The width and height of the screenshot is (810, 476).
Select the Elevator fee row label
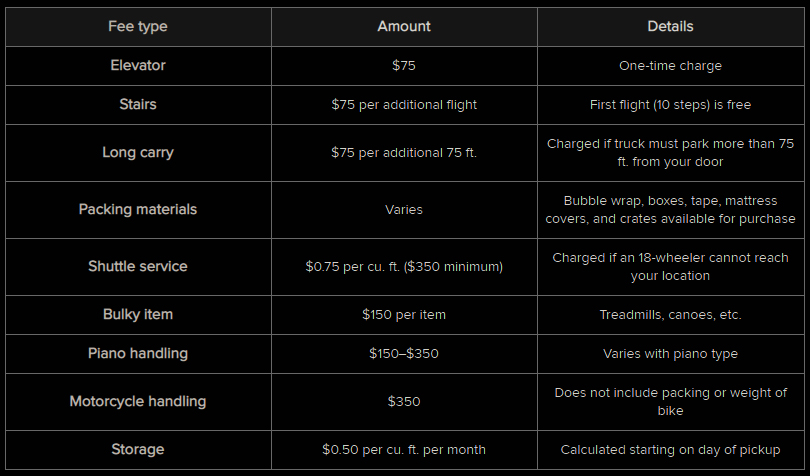pos(138,66)
